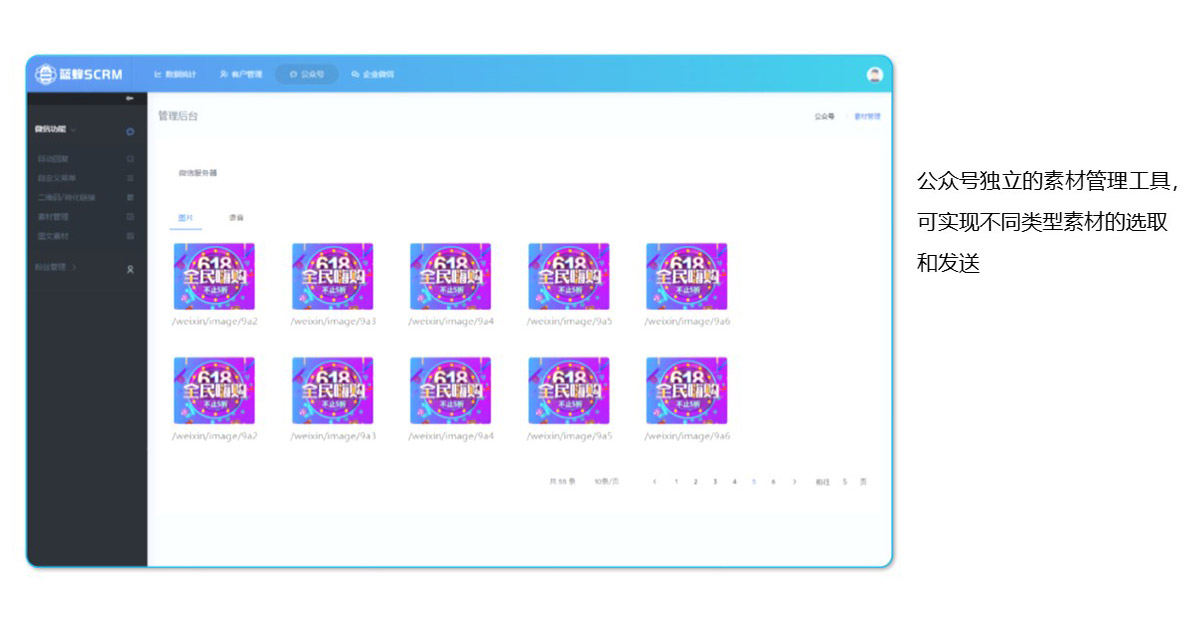Open the 10条/页 page size dropdown
This screenshot has width=1200, height=642.
pos(606,482)
